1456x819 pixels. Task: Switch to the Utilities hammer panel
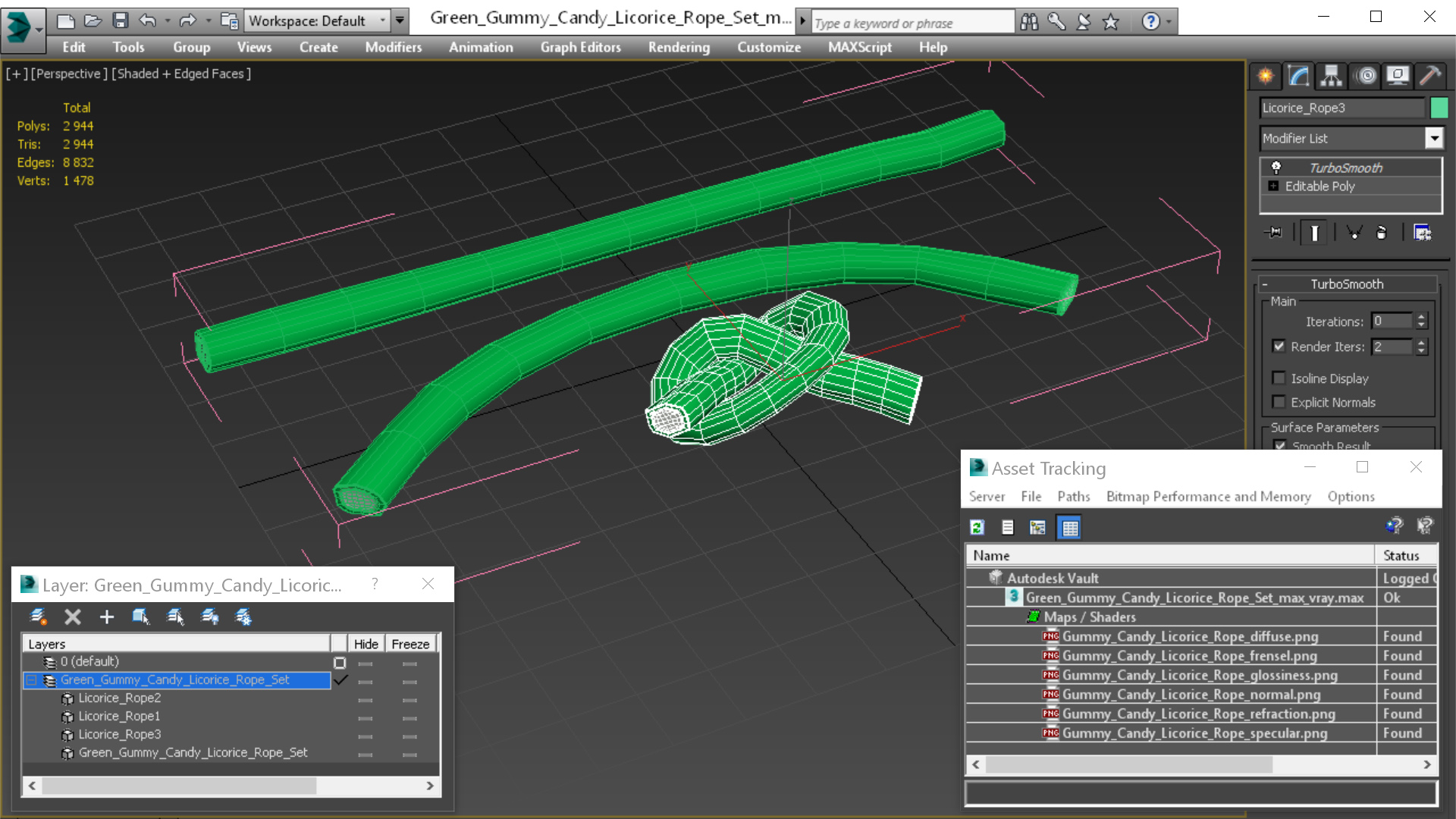point(1430,76)
